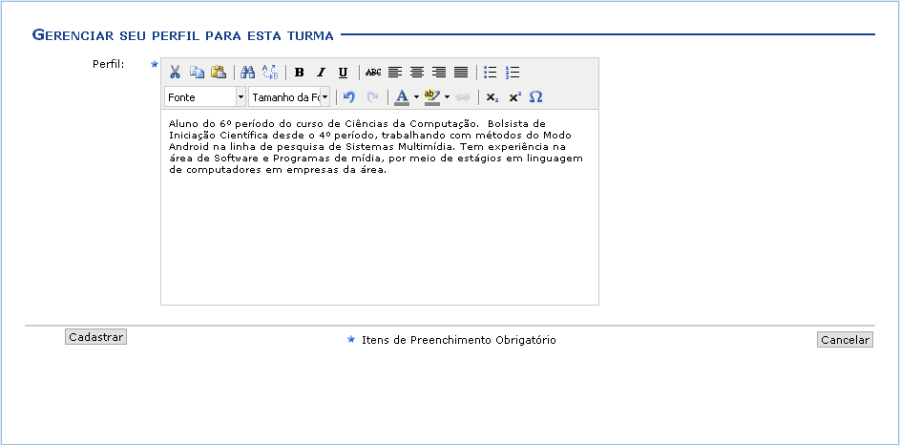The image size is (900, 445).
Task: Click the highlight background color swatch
Action: 432,97
